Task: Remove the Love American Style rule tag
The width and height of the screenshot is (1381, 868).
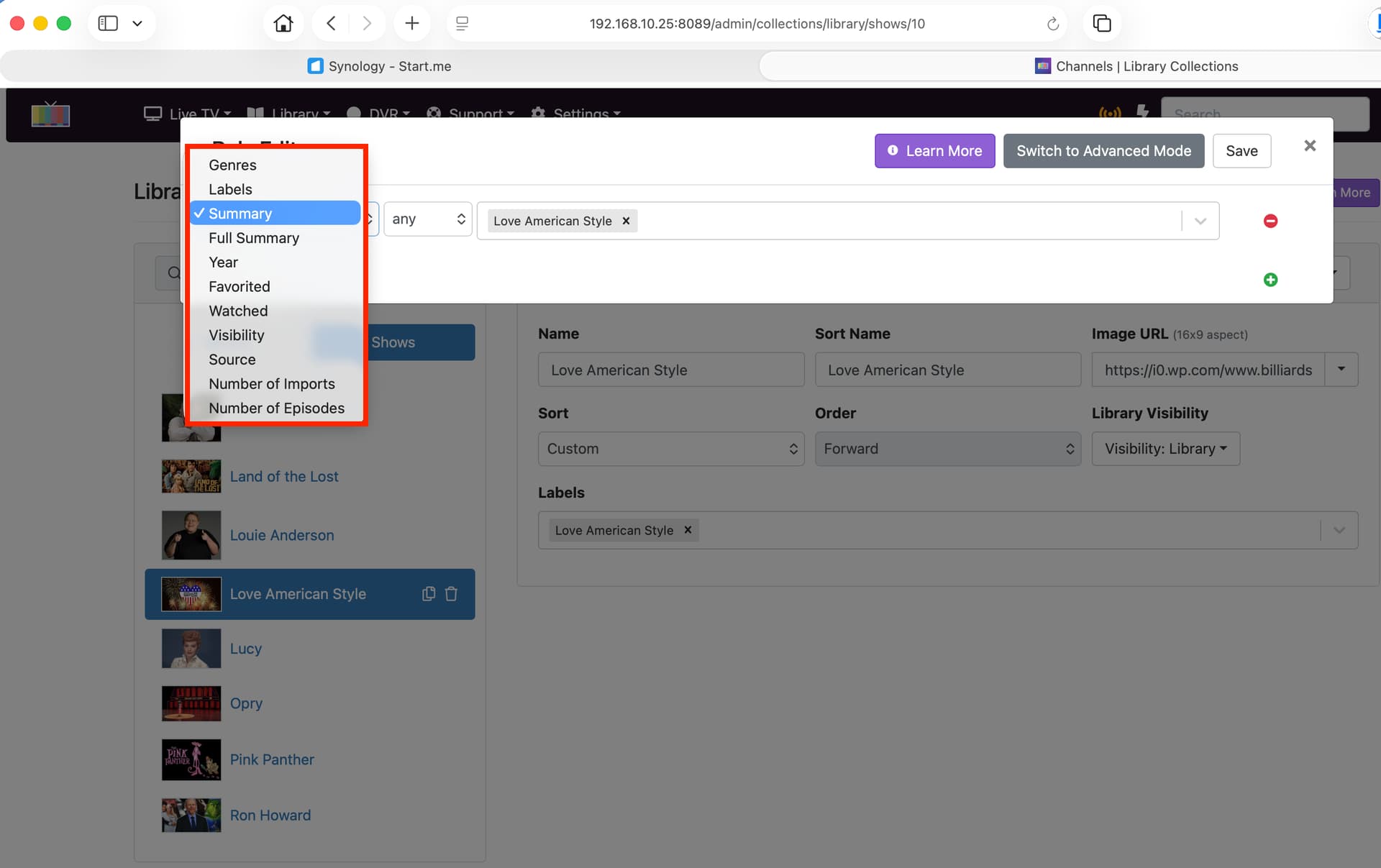Action: 626,221
